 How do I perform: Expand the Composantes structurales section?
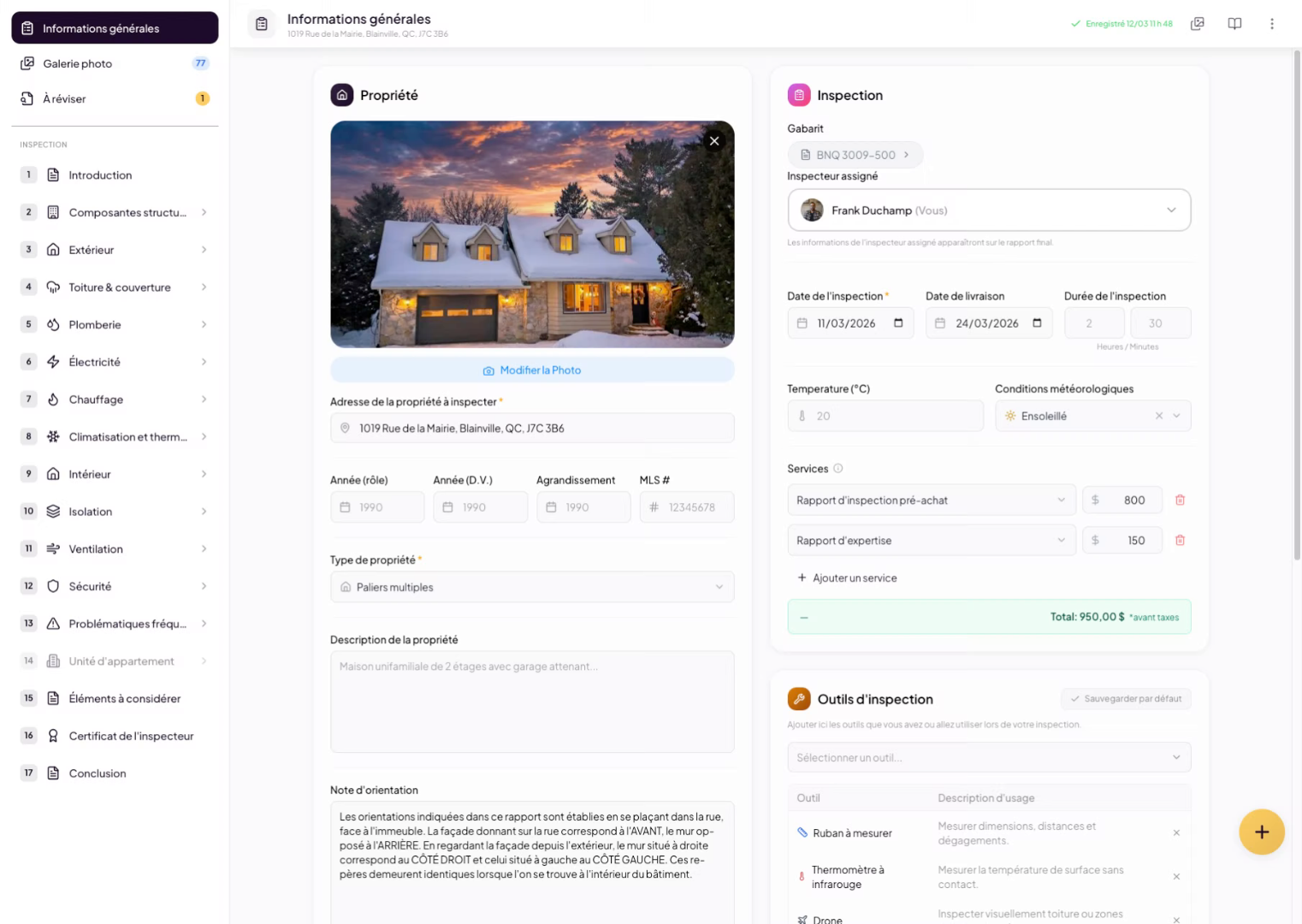[x=204, y=212]
